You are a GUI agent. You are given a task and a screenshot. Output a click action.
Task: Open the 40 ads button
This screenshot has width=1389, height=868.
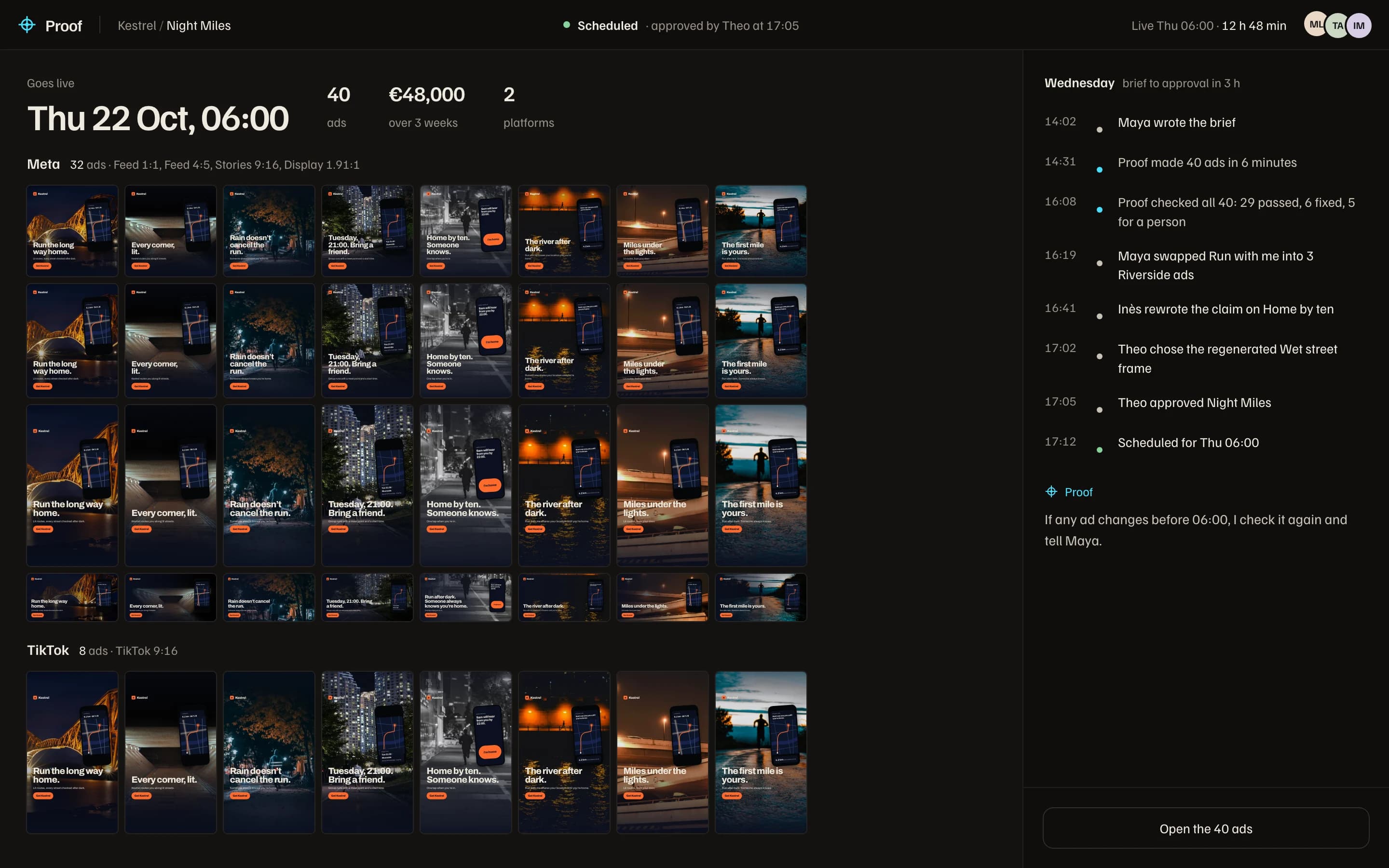(1205, 828)
